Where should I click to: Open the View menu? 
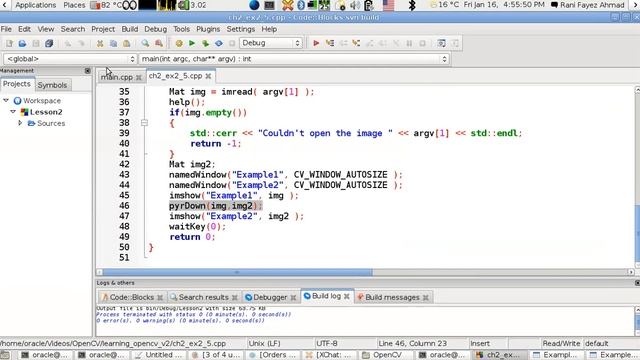(x=46, y=29)
